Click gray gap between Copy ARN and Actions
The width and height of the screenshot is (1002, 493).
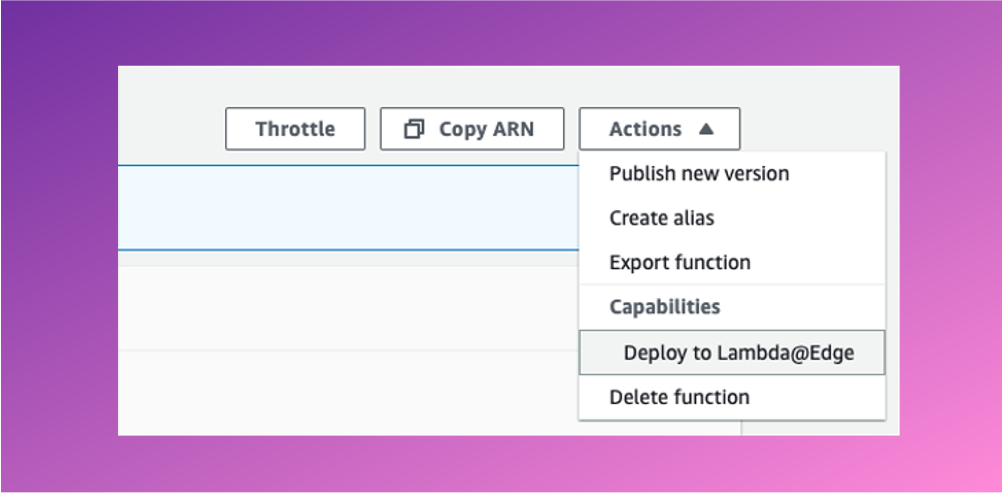572,129
